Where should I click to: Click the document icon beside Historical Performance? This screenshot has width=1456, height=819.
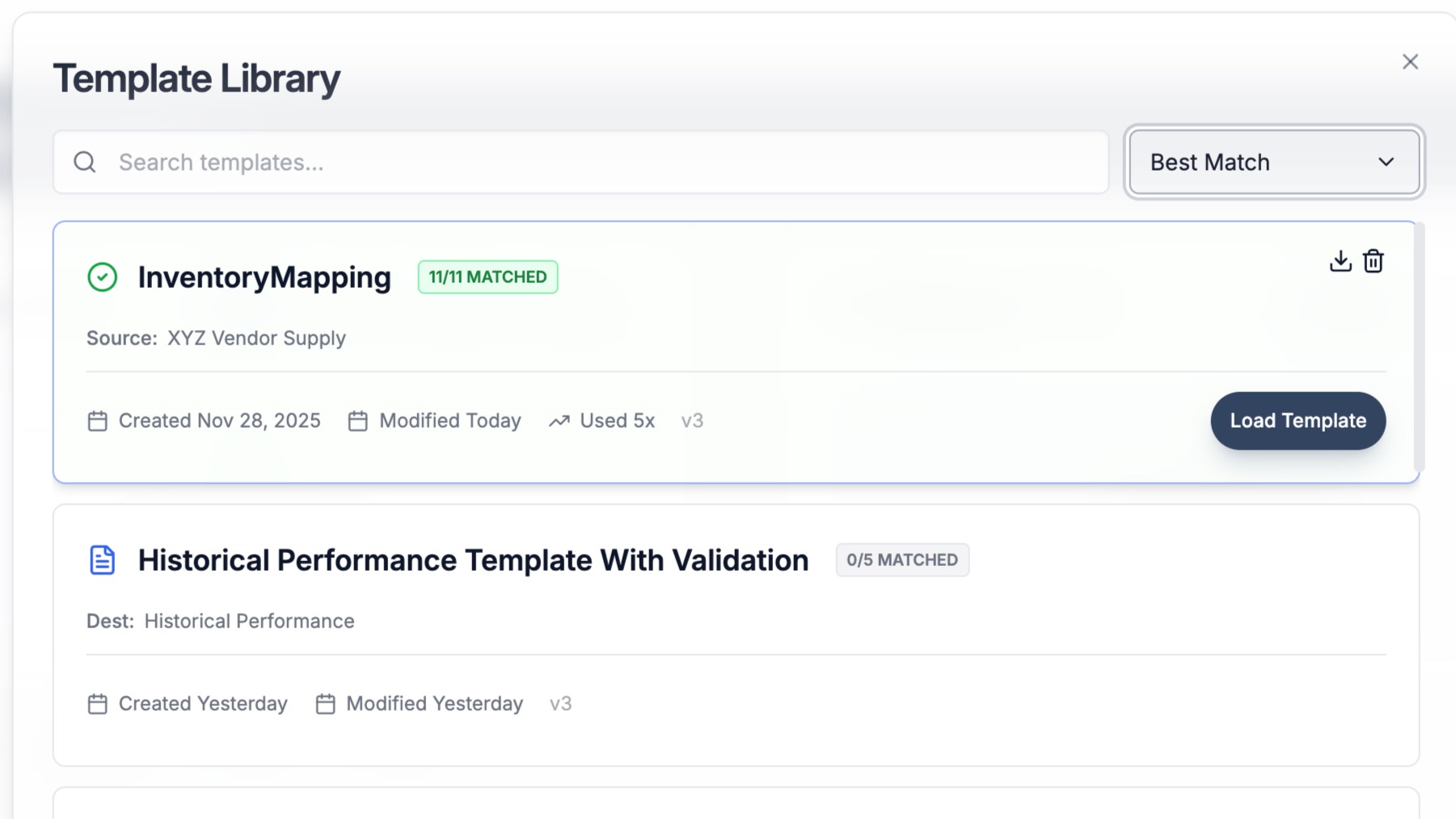point(103,560)
